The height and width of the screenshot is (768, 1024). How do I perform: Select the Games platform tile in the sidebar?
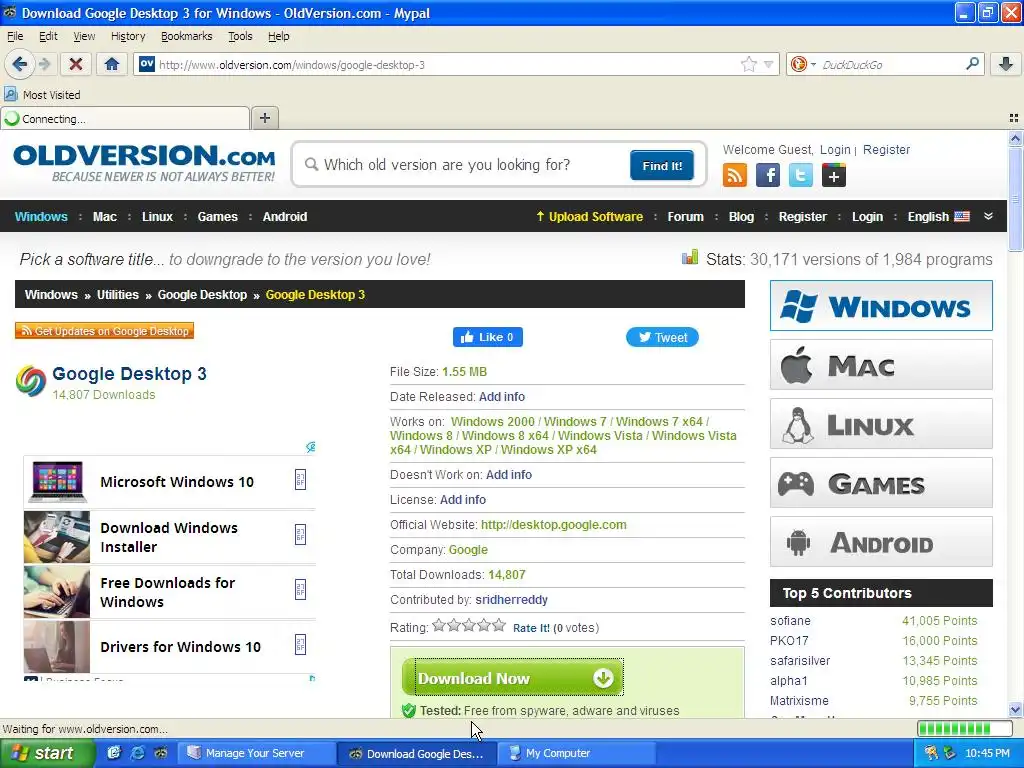click(x=881, y=483)
